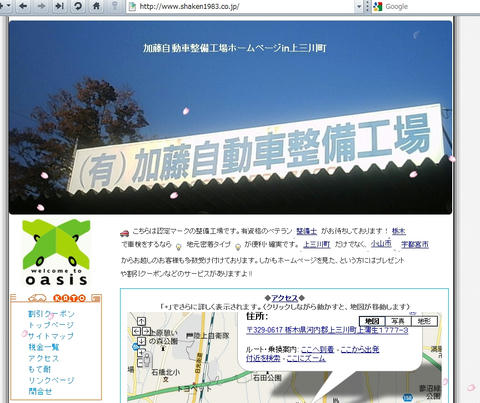The image size is (480, 403).
Task: Click the 上三川町 link
Action: 317,244
